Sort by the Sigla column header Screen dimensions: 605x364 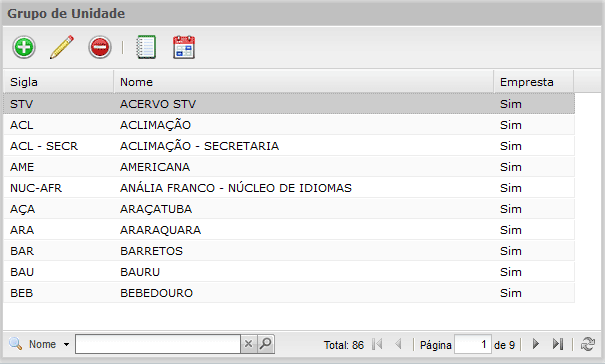(x=58, y=82)
